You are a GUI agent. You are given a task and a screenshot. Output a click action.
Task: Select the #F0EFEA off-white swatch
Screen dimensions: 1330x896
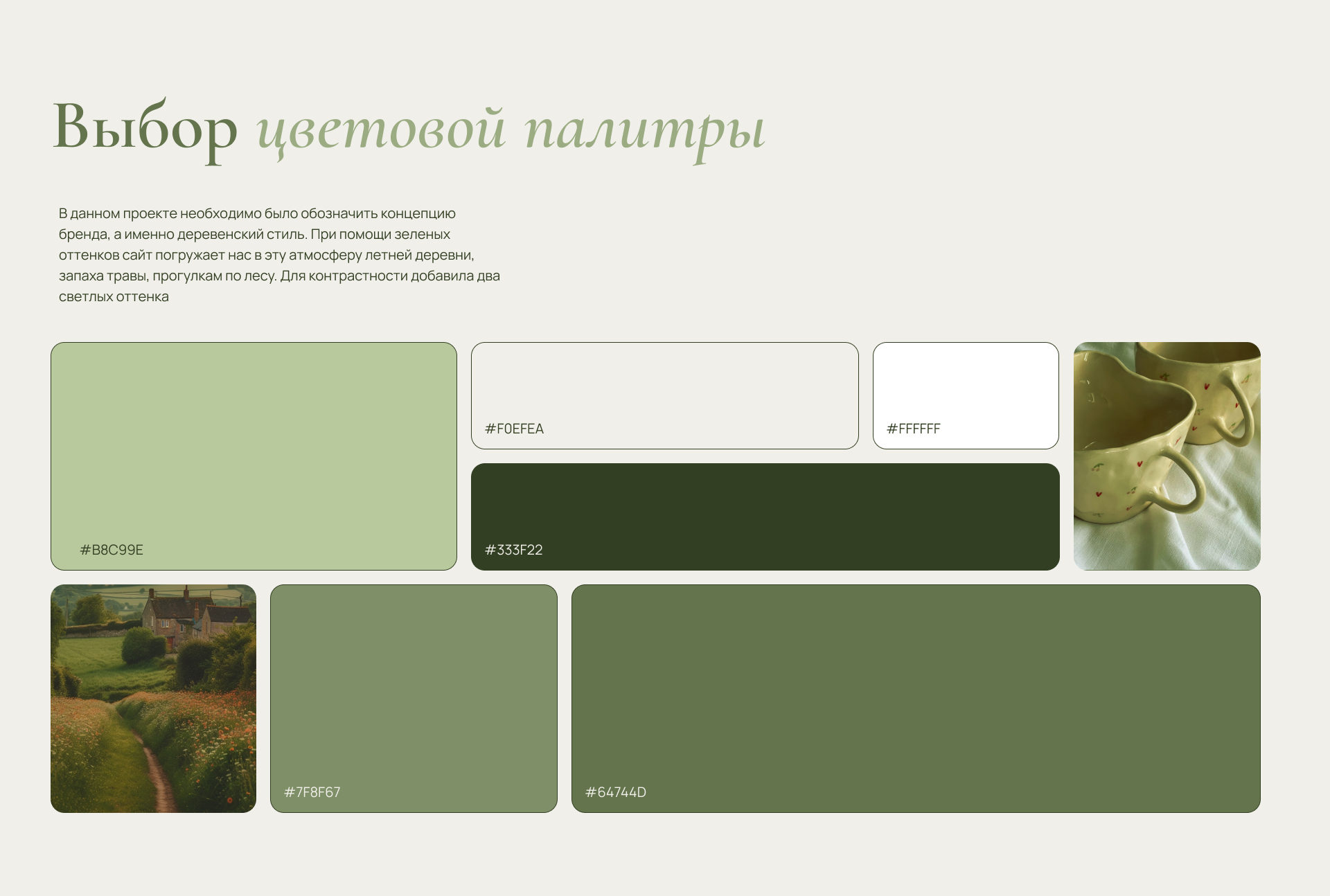click(664, 388)
